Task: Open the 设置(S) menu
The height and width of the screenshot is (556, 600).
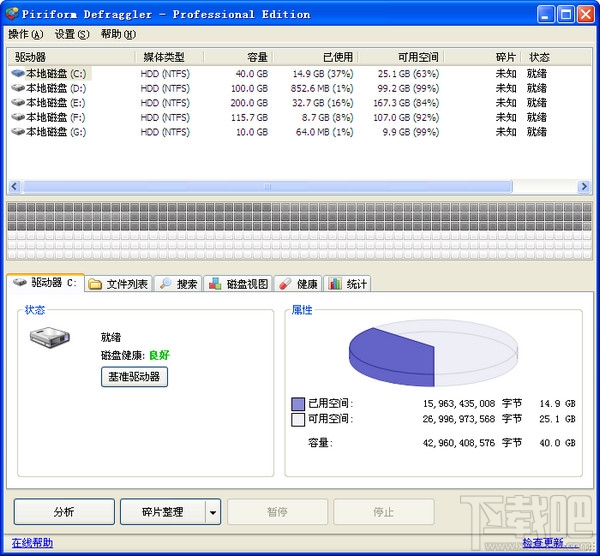Action: 72,34
